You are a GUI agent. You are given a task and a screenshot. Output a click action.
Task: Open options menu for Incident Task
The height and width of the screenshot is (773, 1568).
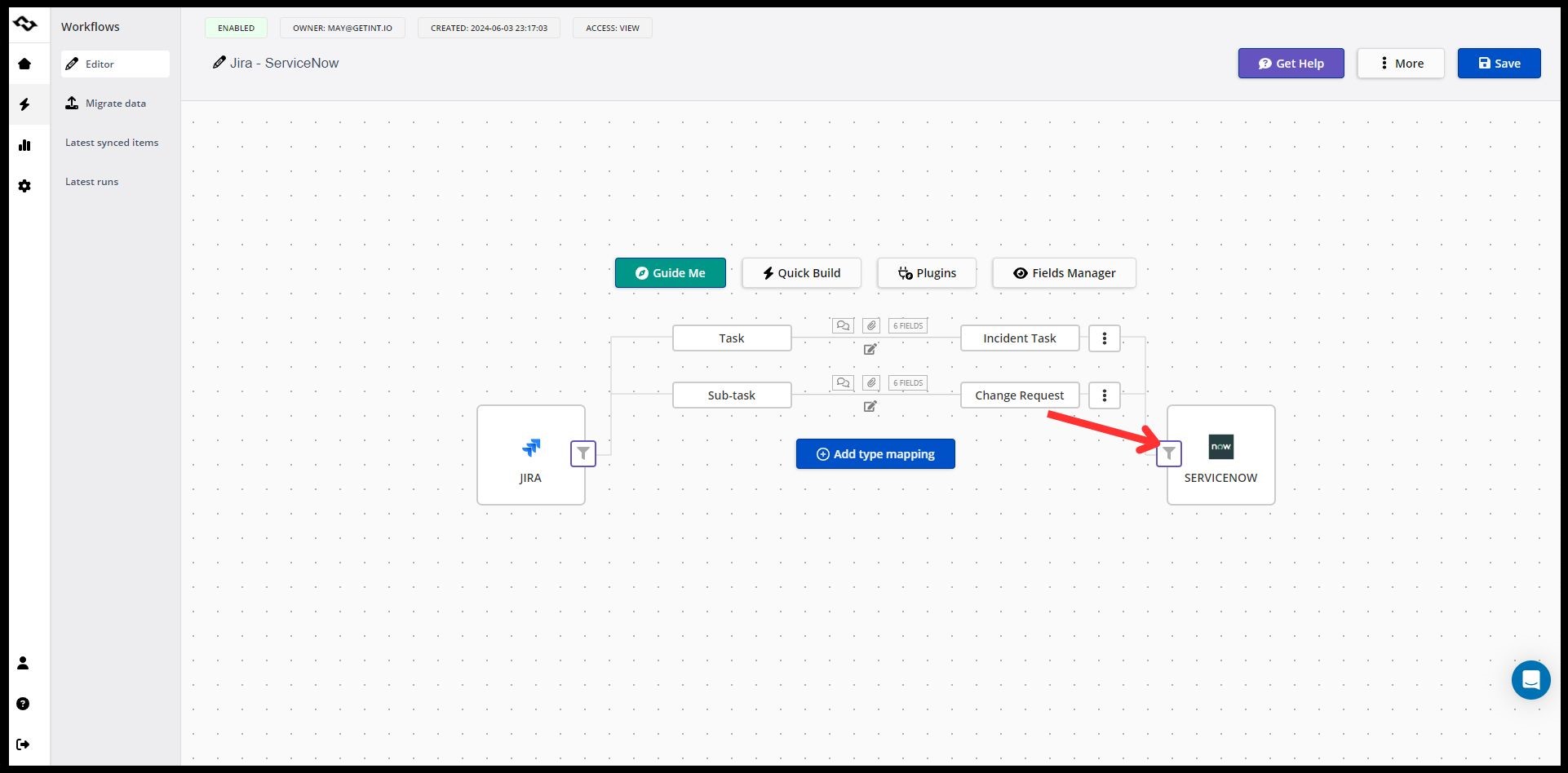click(x=1105, y=338)
